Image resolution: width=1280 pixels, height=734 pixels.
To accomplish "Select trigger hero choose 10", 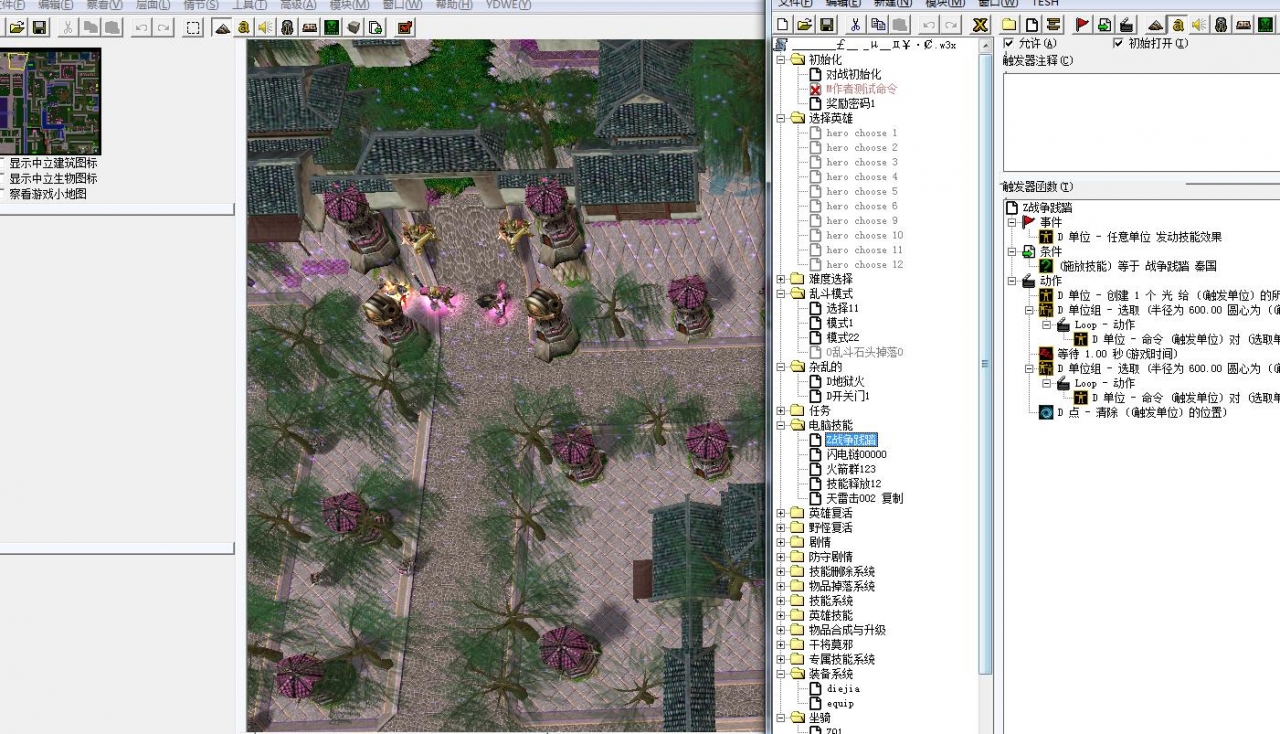I will (x=864, y=235).
